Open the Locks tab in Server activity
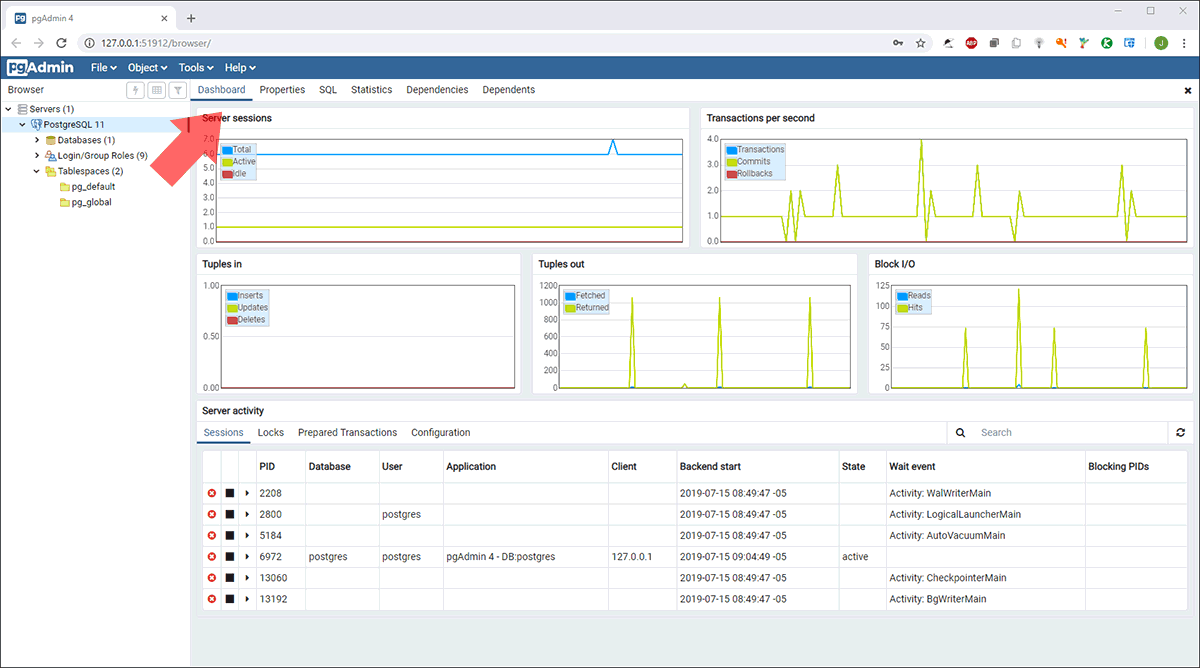This screenshot has height=668, width=1200. click(x=270, y=433)
